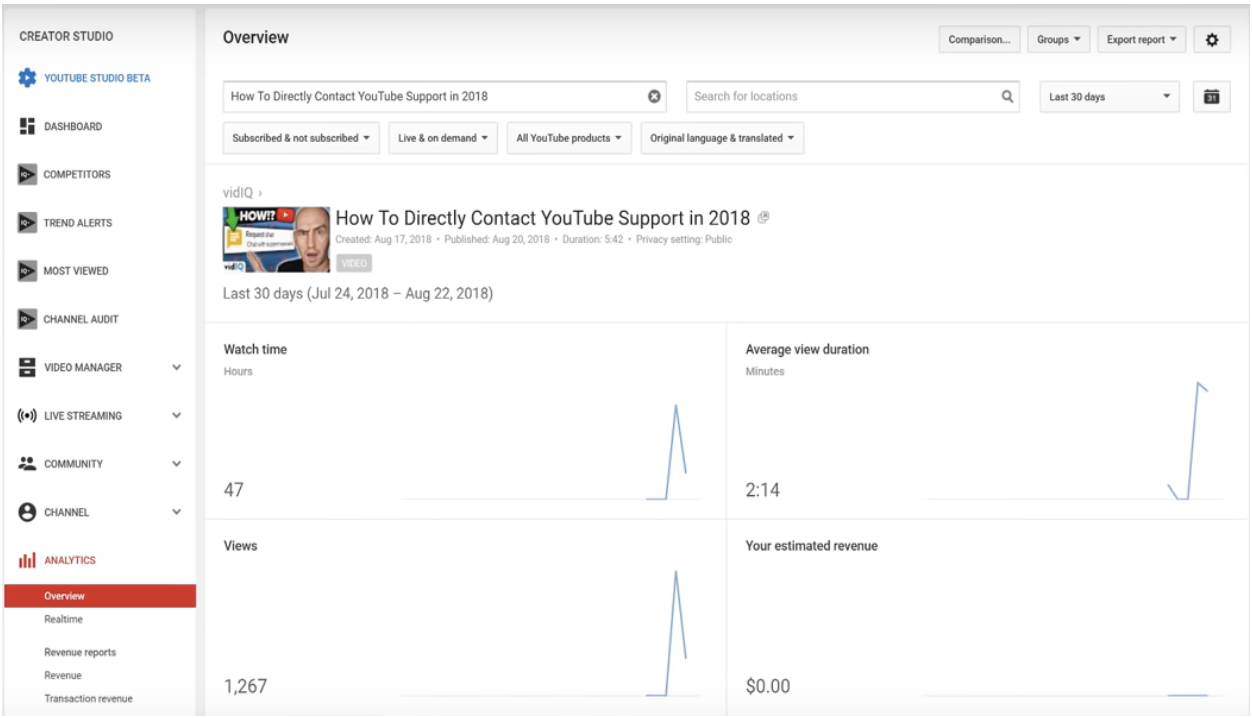This screenshot has height=718, width=1252.
Task: Open Revenue in the sidebar
Action: coord(62,675)
